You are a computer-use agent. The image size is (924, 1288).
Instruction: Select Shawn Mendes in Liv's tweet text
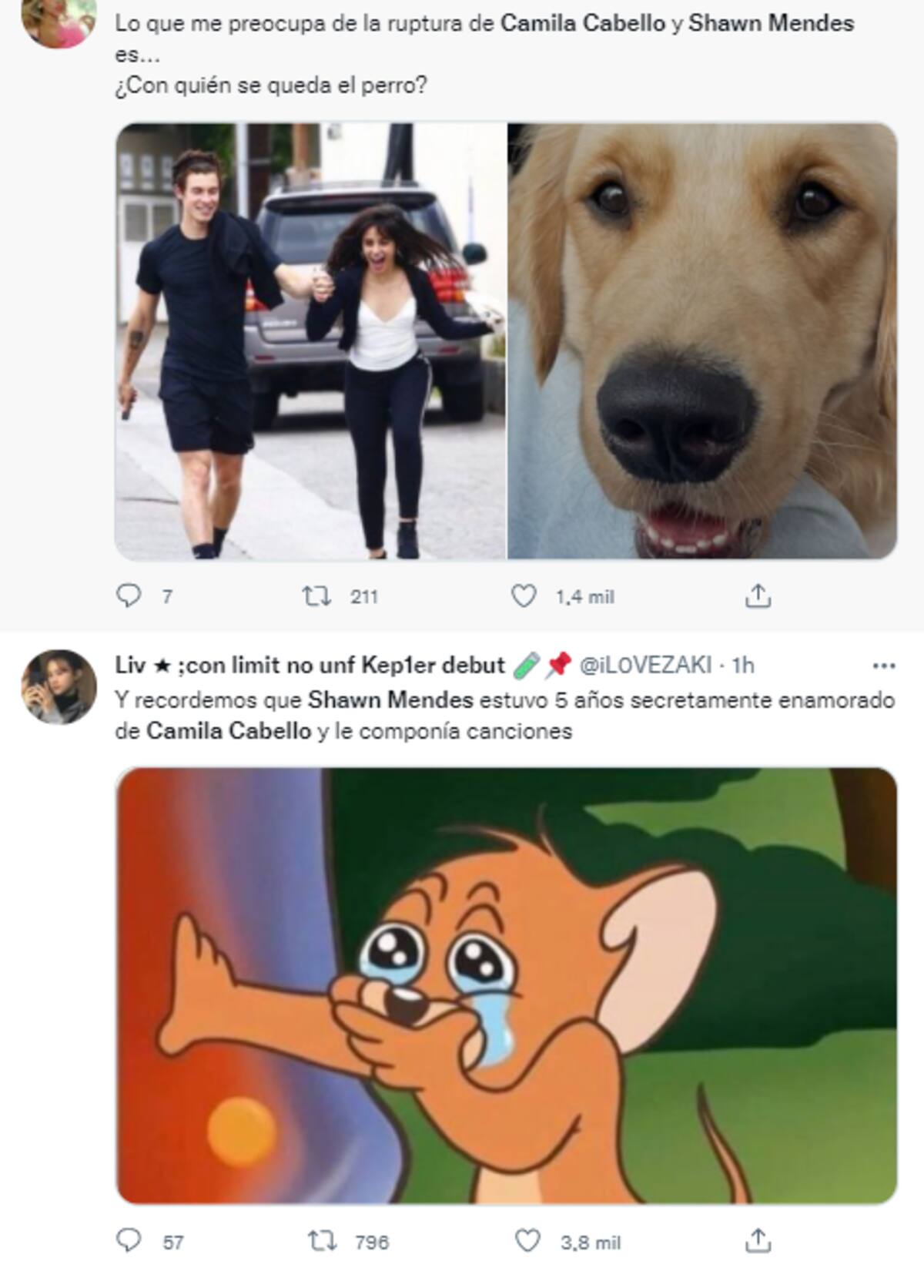point(390,700)
